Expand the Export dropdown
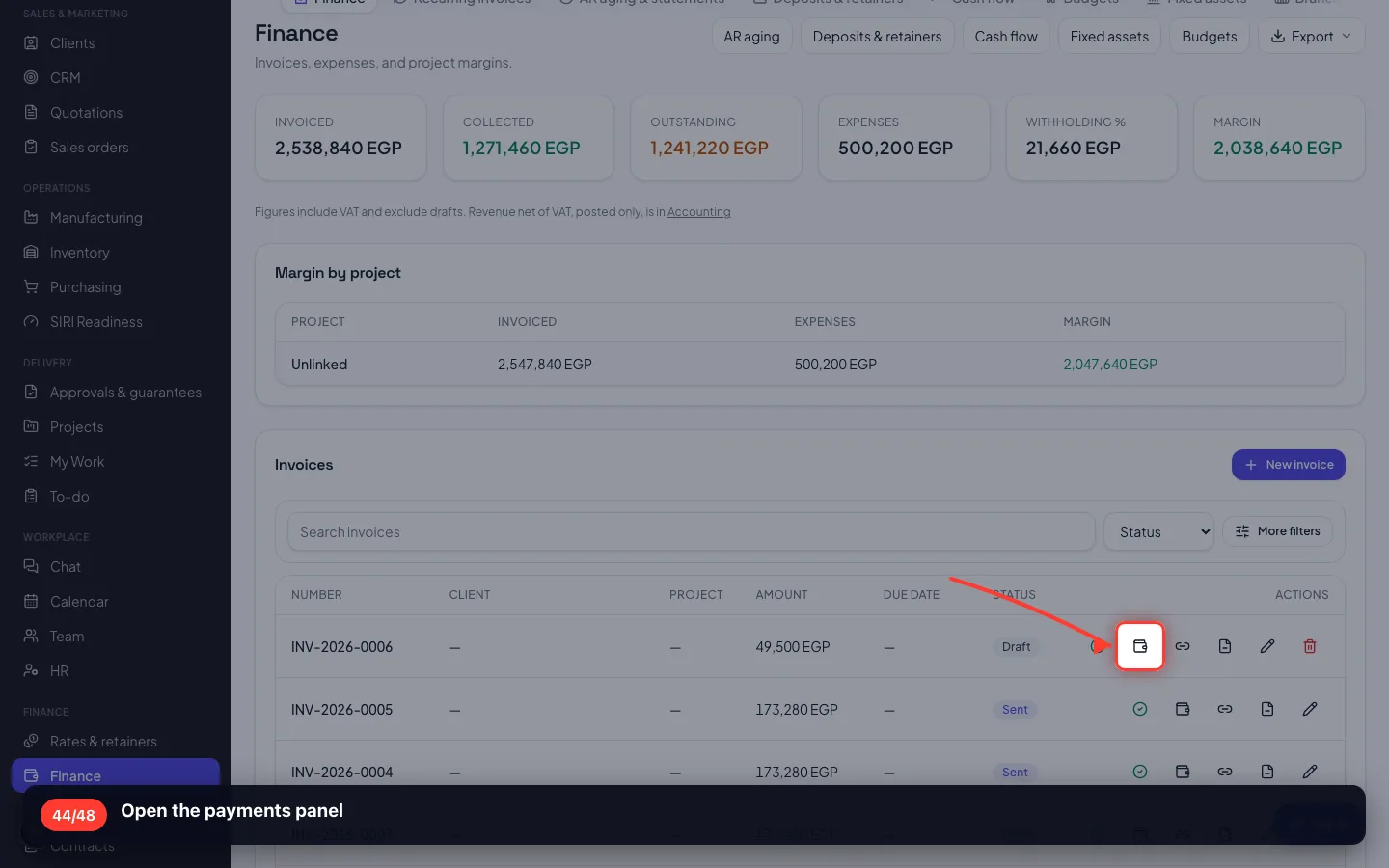Viewport: 1389px width, 868px height. pyautogui.click(x=1311, y=37)
